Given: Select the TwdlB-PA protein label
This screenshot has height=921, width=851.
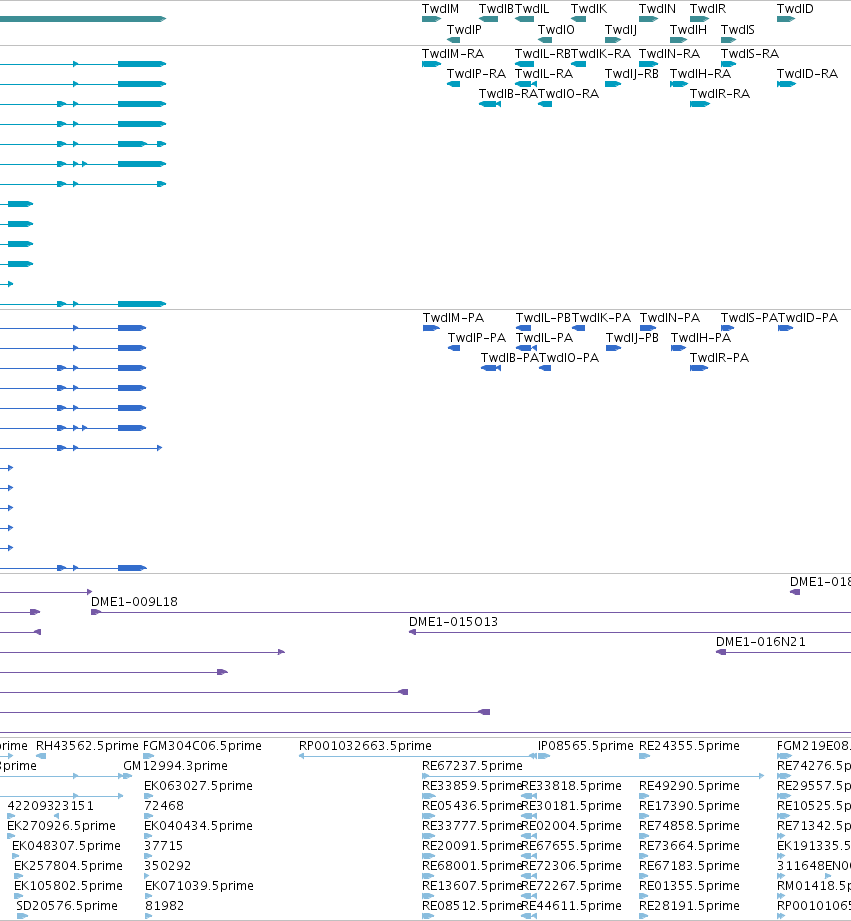Looking at the screenshot, I should 510,358.
